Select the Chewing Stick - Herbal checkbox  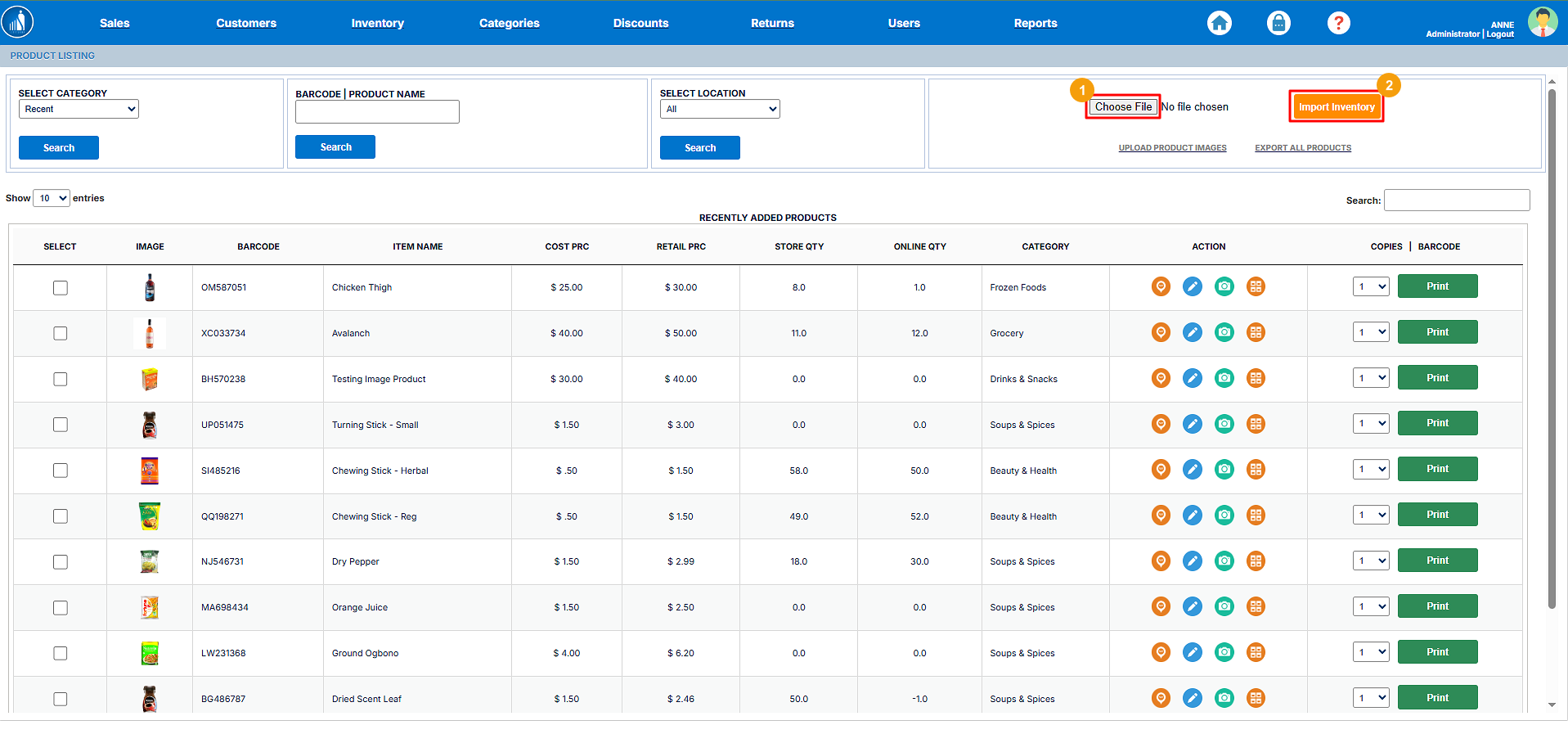coord(61,471)
